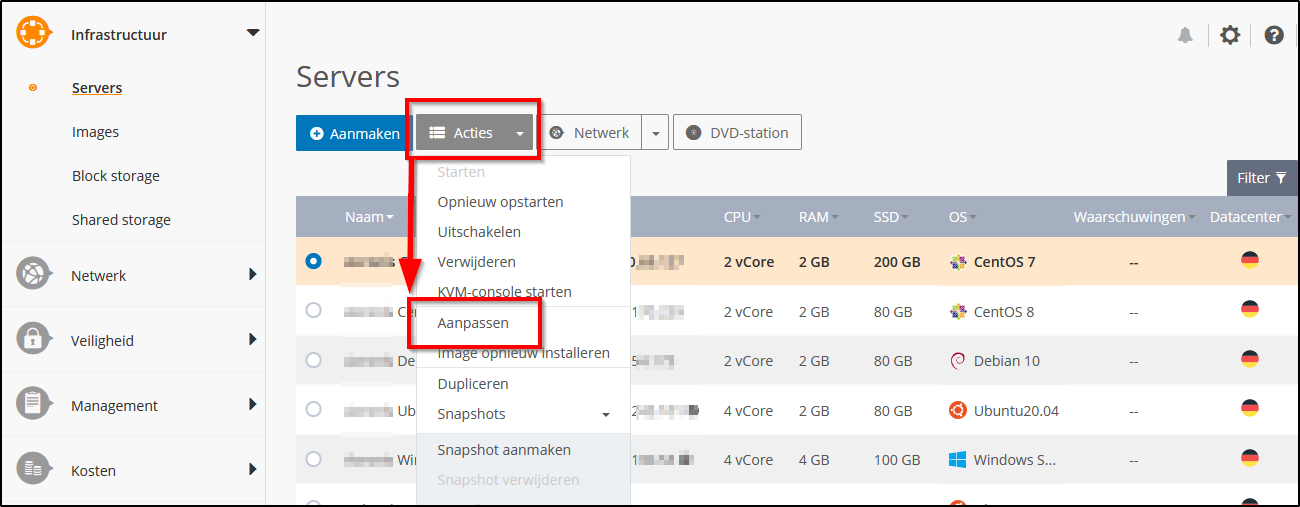1300x507 pixels.
Task: Open the Acties dropdown arrow
Action: [x=519, y=133]
